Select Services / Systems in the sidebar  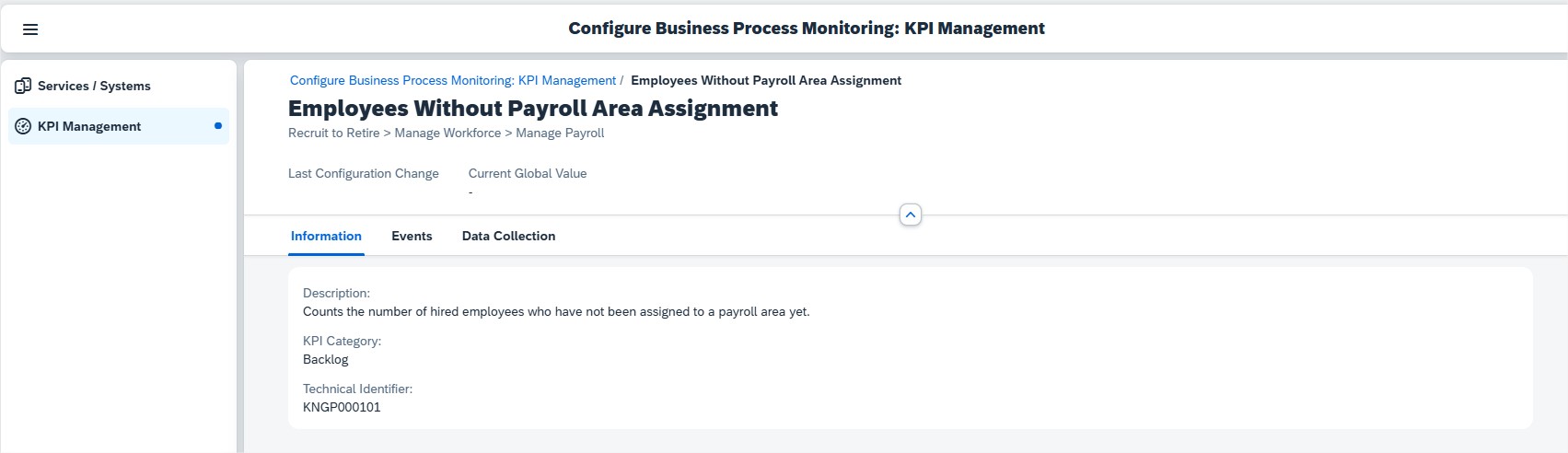(x=94, y=86)
